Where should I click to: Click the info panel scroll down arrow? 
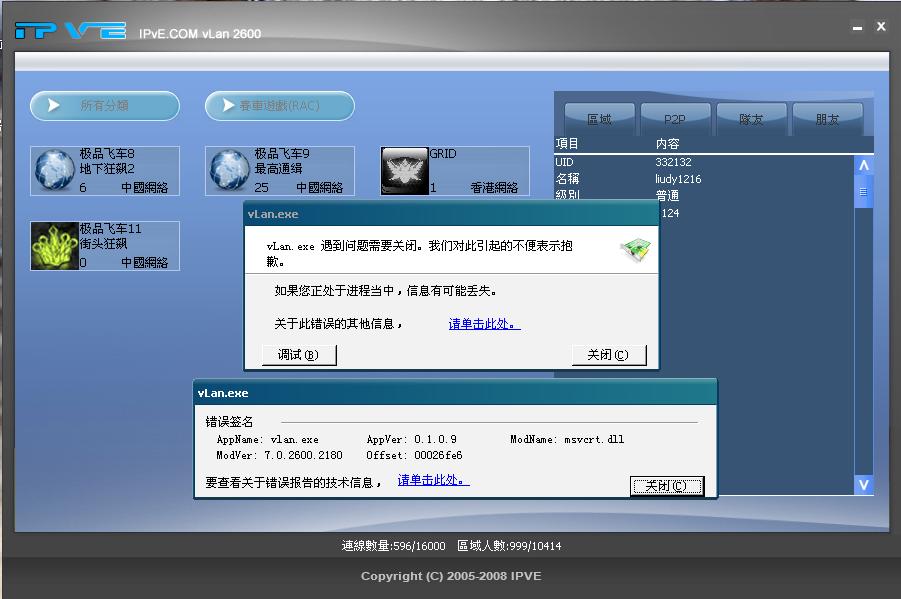[864, 485]
